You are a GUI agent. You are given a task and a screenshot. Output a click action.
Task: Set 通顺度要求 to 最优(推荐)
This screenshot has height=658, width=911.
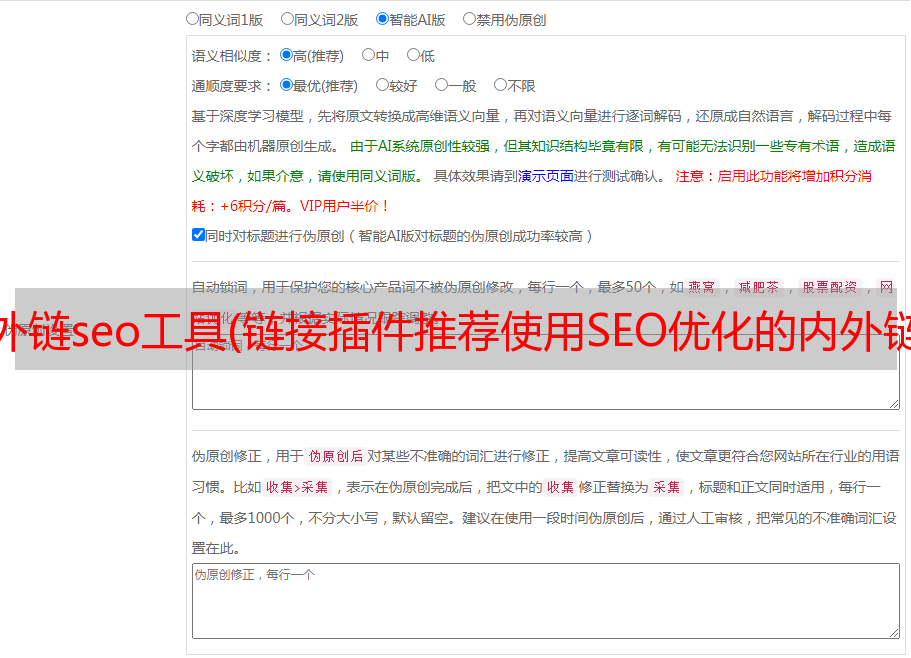click(x=286, y=85)
